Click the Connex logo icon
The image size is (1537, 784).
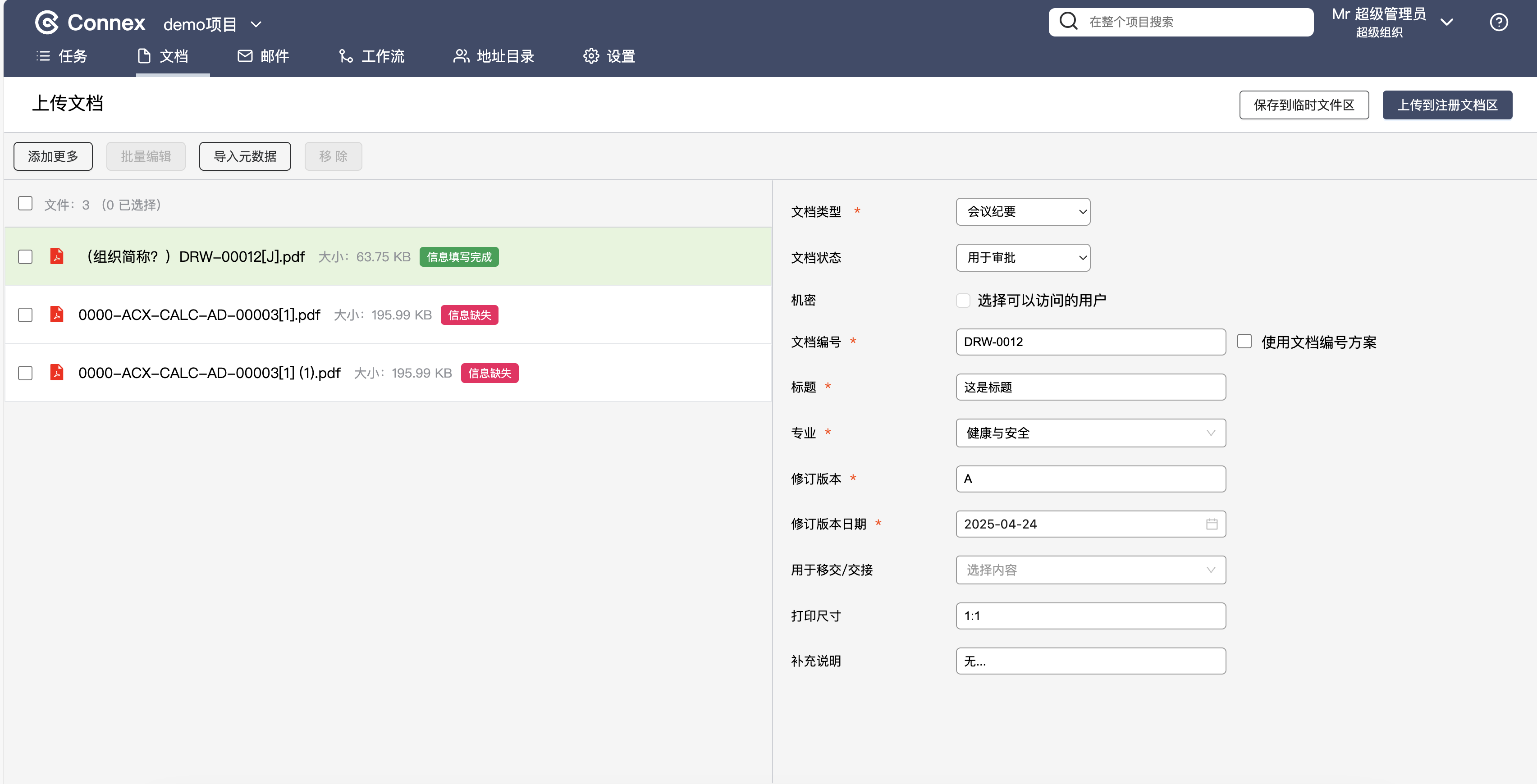point(46,23)
